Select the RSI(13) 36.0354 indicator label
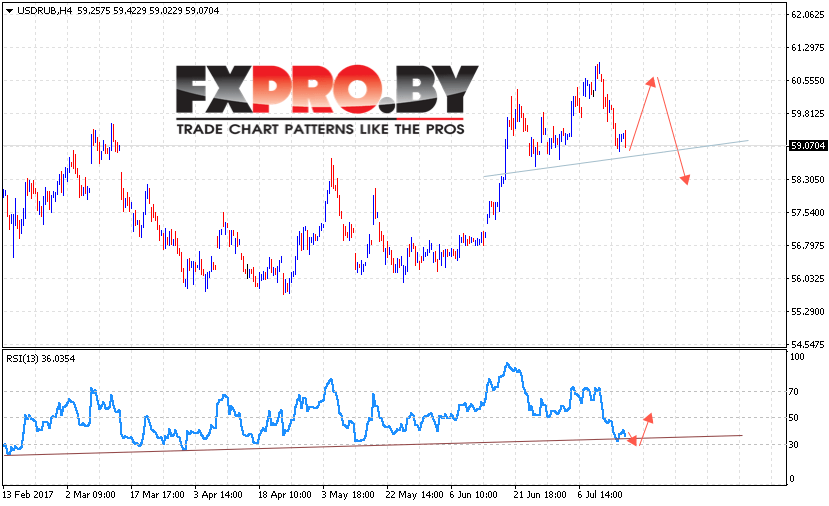The width and height of the screenshot is (829, 506). [41, 358]
